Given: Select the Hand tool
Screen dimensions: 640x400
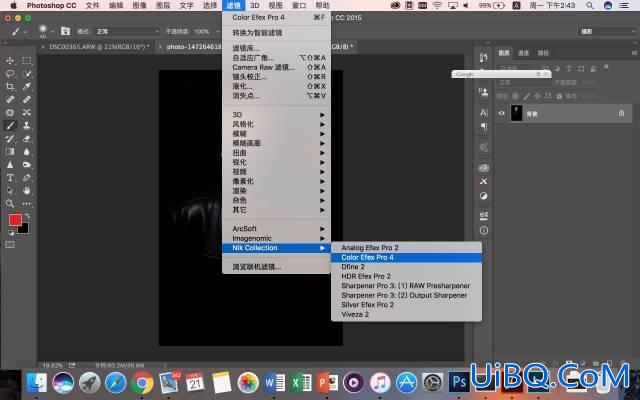Looking at the screenshot, I should point(27,191).
